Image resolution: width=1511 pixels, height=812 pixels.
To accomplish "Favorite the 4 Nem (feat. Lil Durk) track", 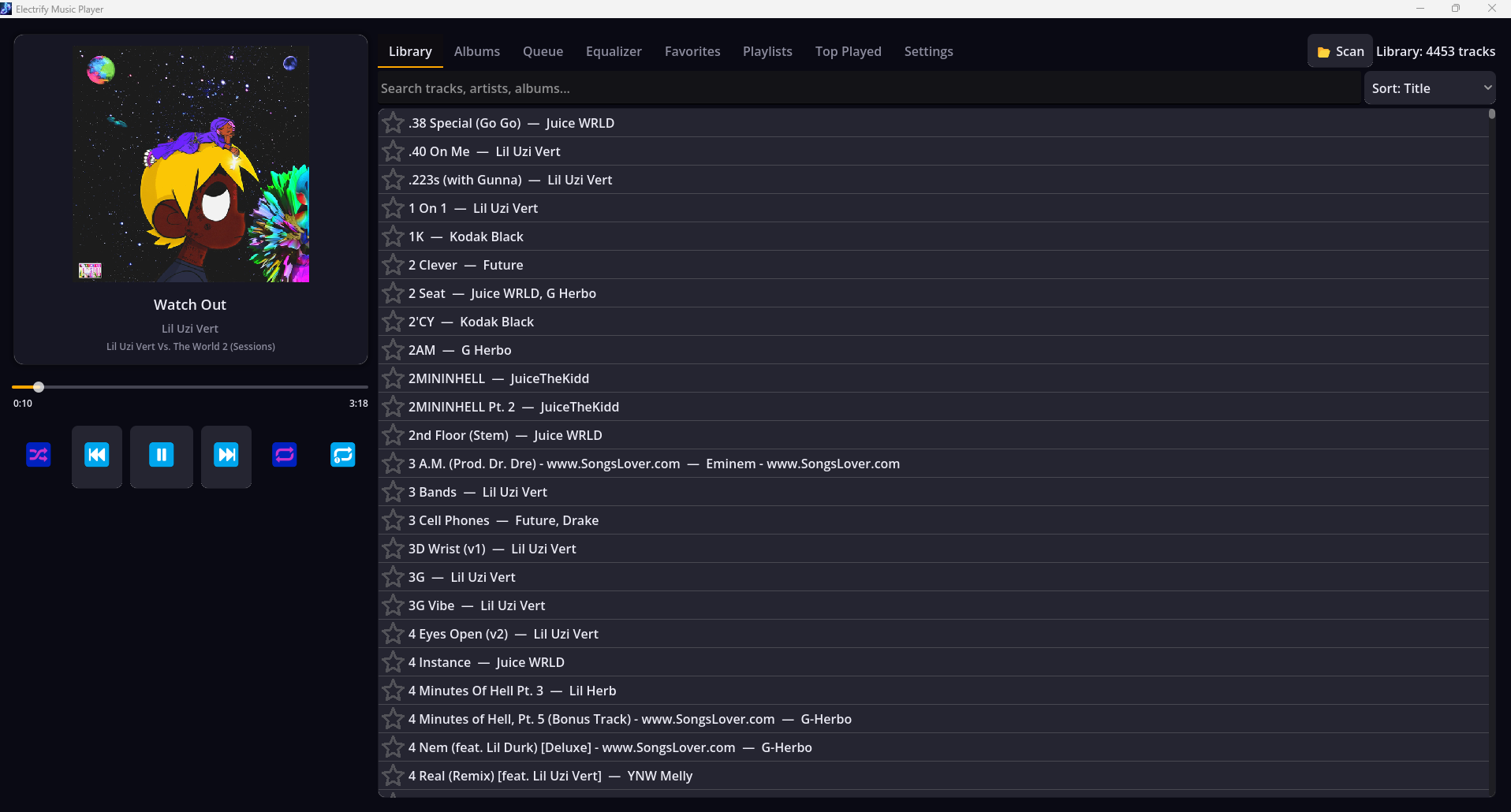I will coord(393,747).
